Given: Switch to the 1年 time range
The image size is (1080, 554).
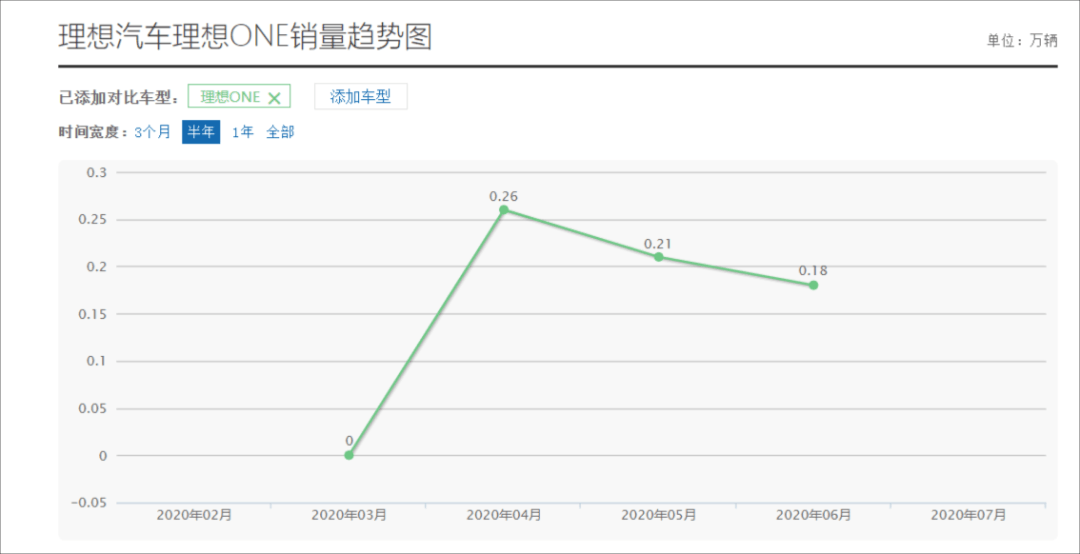Looking at the screenshot, I should pyautogui.click(x=242, y=132).
